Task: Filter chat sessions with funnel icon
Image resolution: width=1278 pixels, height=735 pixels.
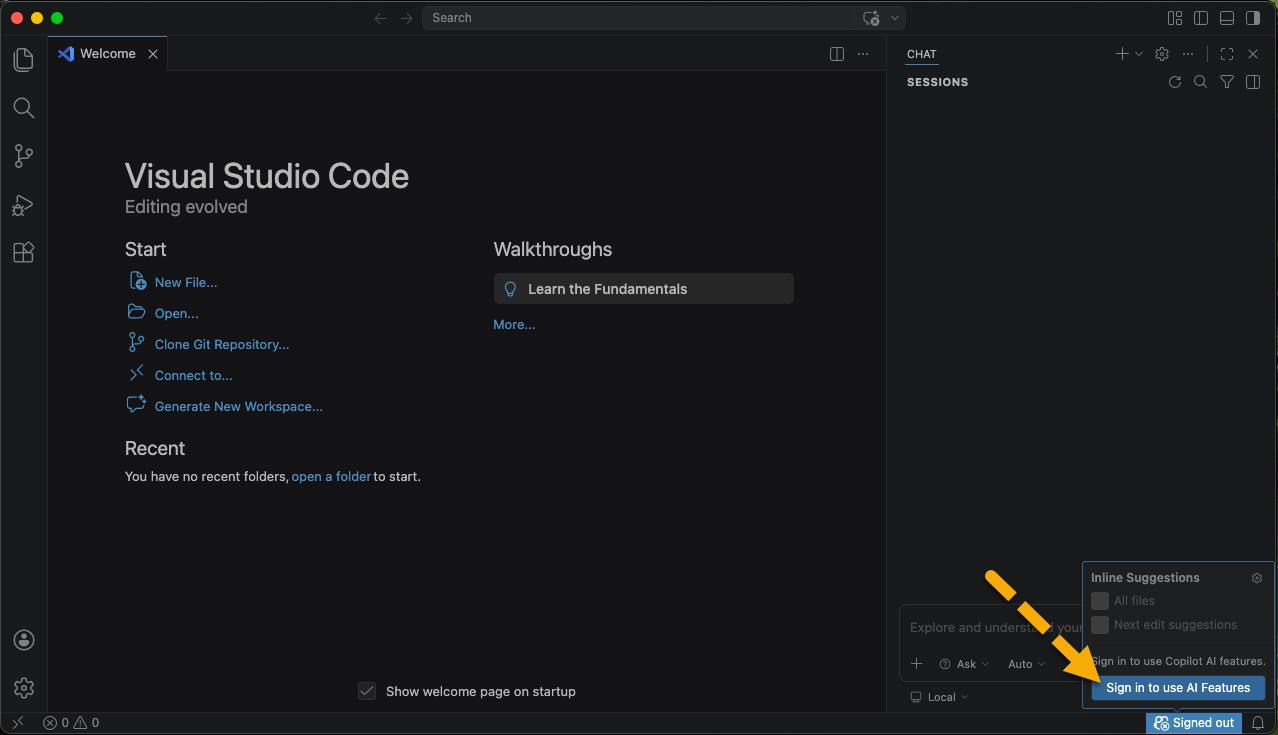Action: pyautogui.click(x=1227, y=82)
